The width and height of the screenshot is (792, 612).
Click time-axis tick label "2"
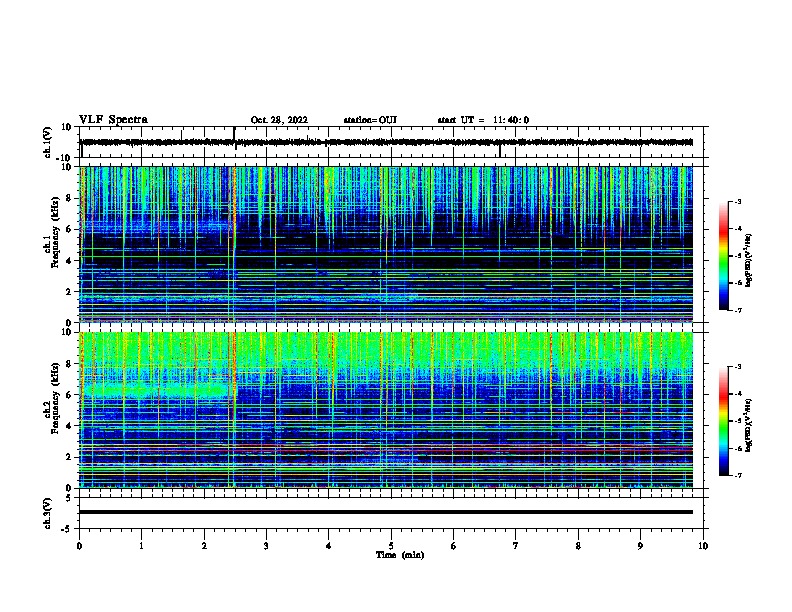point(204,546)
